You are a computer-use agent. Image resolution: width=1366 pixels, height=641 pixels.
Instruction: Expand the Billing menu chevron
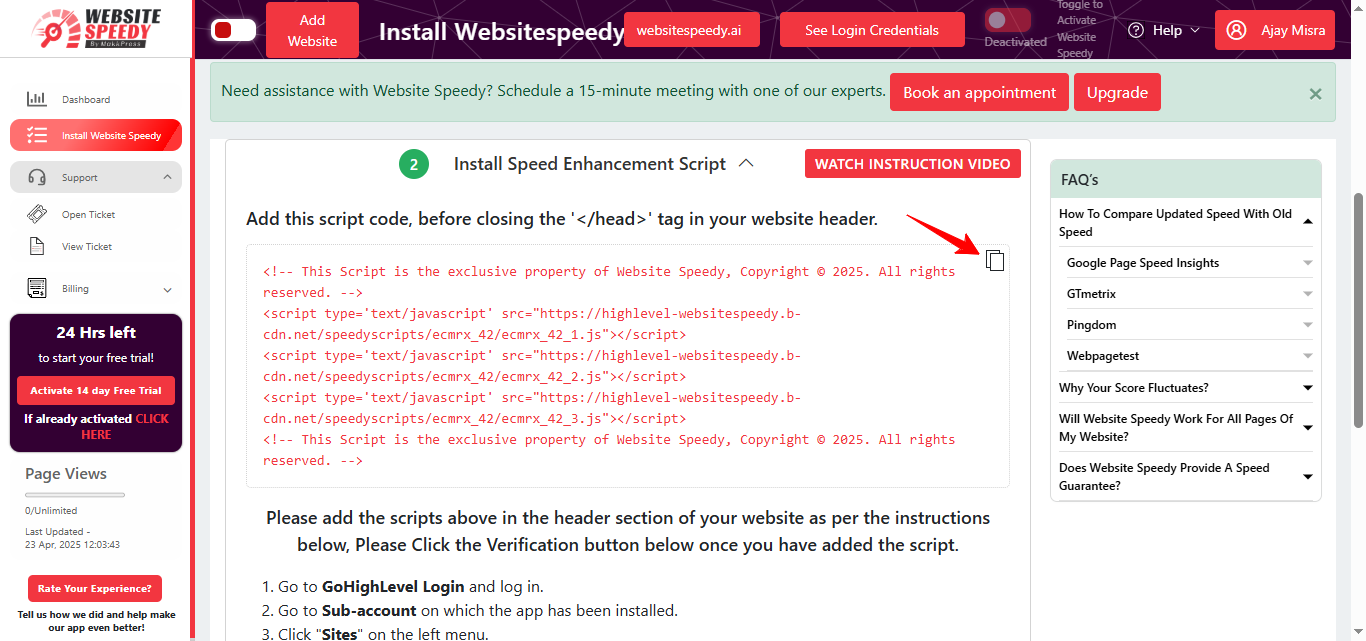coord(167,289)
